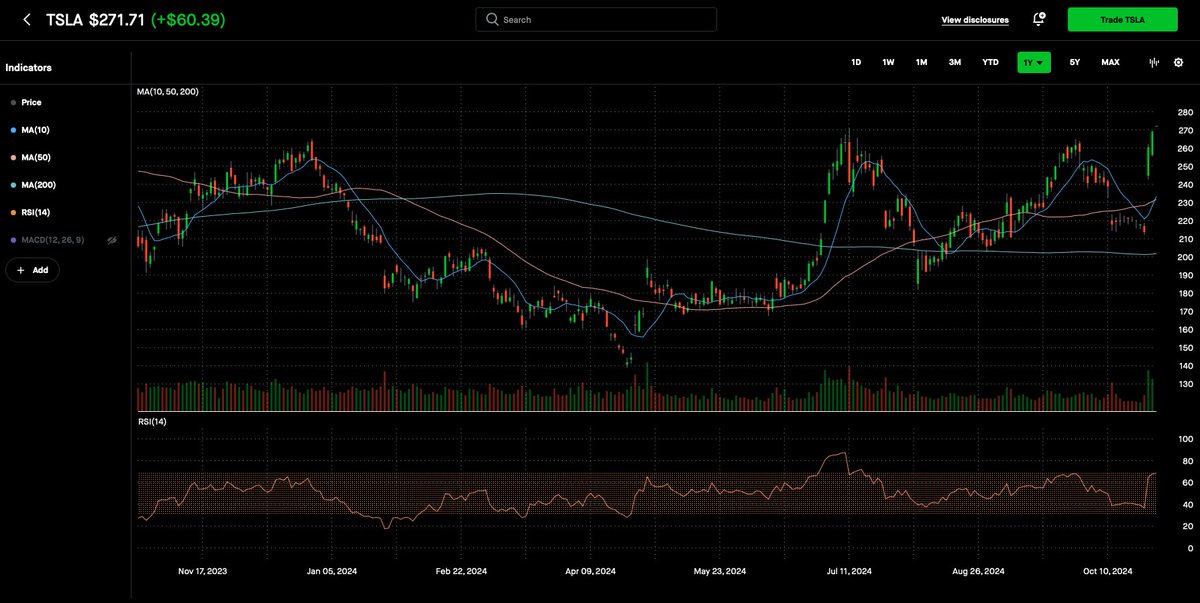Image resolution: width=1200 pixels, height=603 pixels.
Task: Go back using the left arrow
Action: click(26, 20)
